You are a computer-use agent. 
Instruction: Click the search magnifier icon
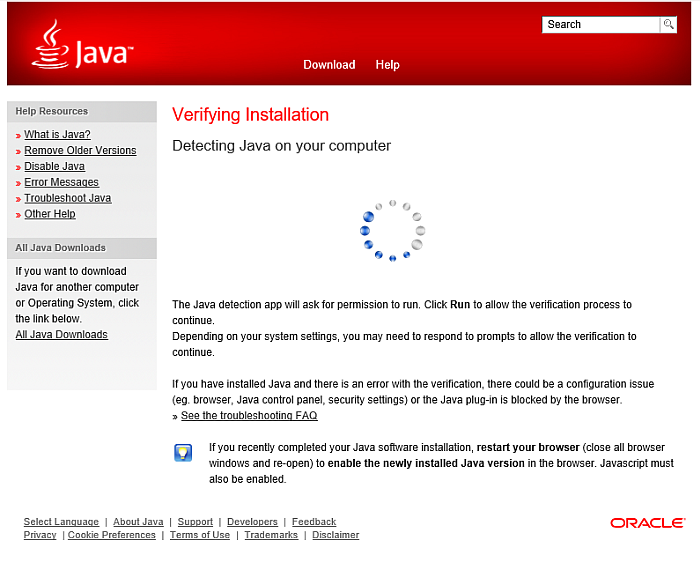click(x=668, y=24)
